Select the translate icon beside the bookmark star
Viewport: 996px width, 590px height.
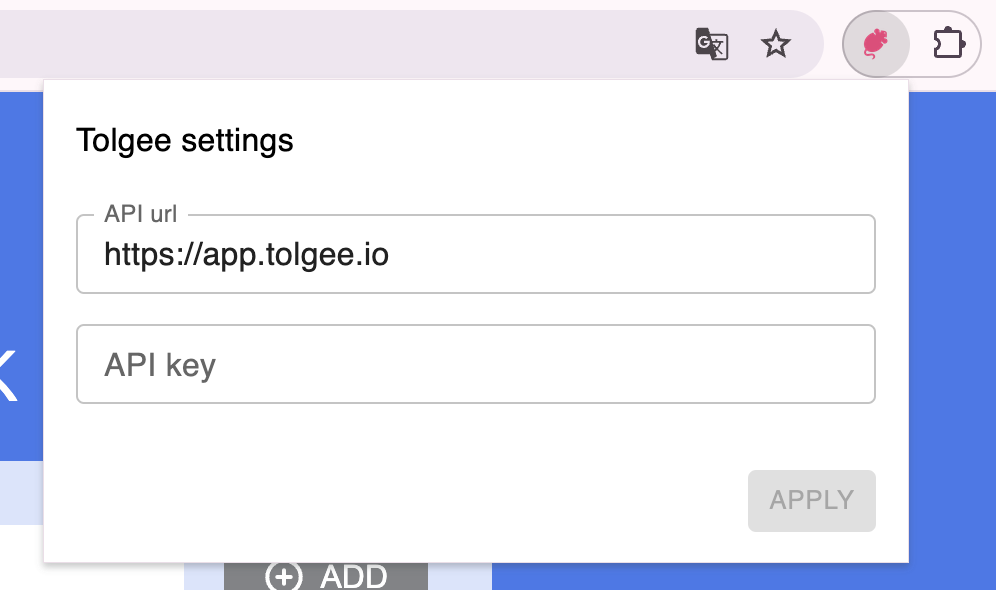(x=712, y=43)
